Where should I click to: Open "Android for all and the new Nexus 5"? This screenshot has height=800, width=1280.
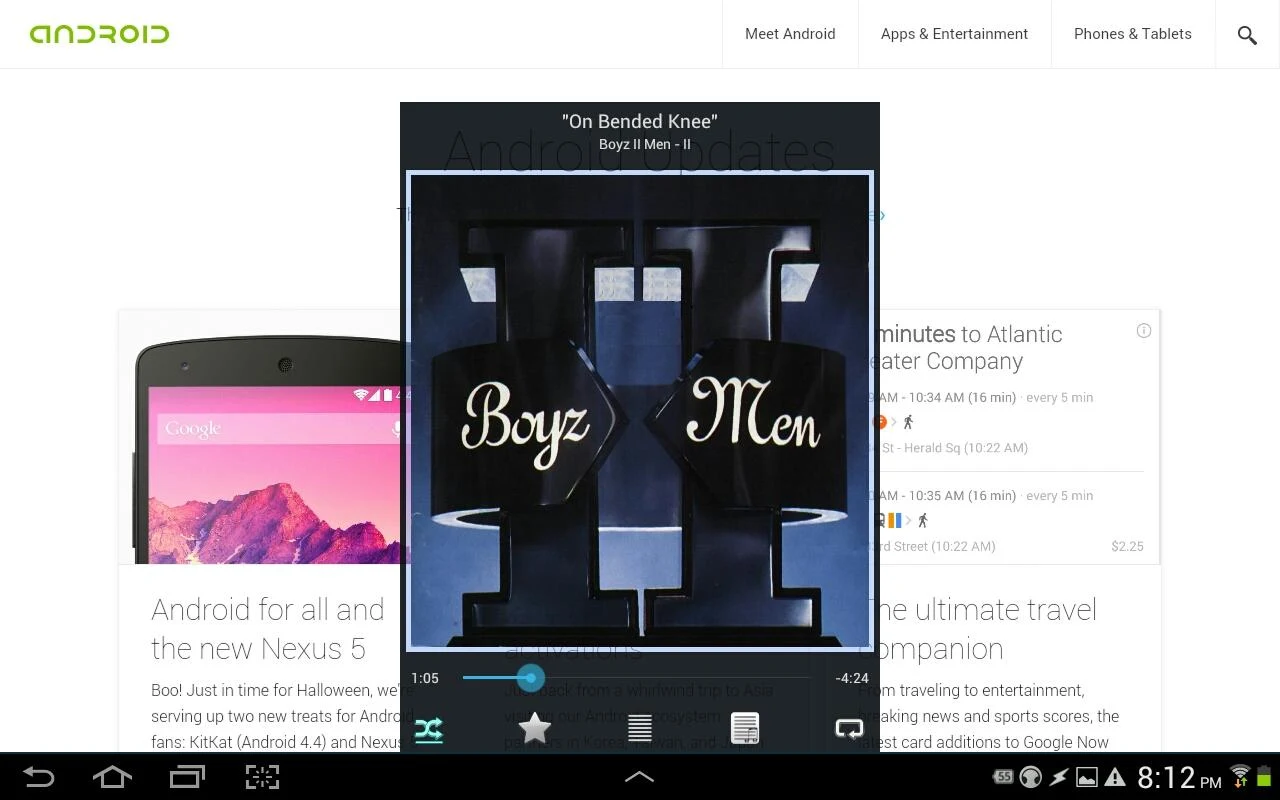268,629
